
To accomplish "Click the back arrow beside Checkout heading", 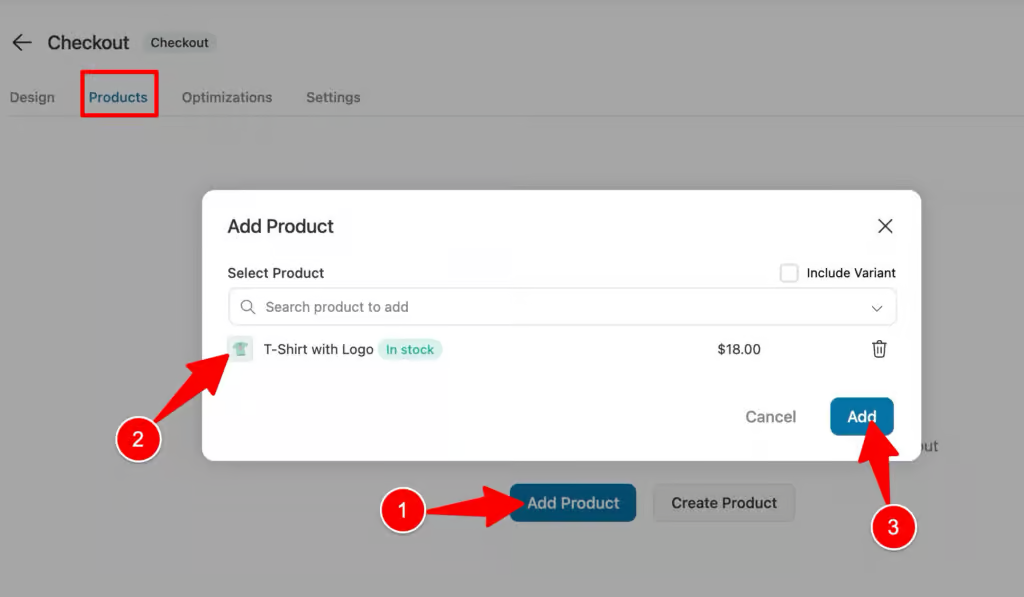I will pyautogui.click(x=21, y=42).
